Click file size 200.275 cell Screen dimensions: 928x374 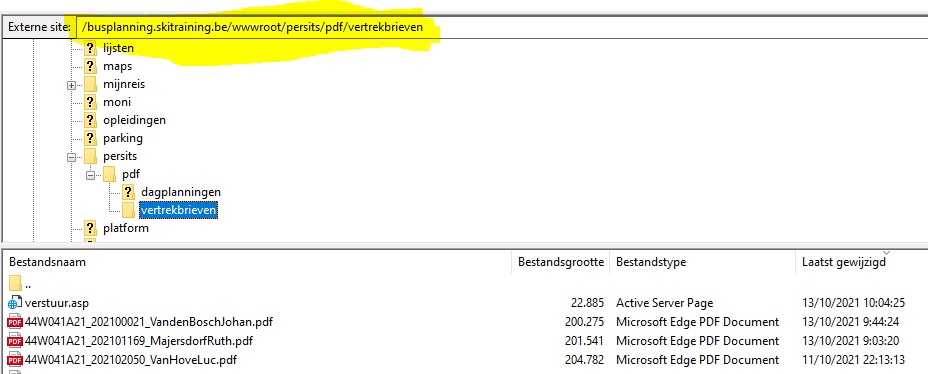(x=585, y=322)
